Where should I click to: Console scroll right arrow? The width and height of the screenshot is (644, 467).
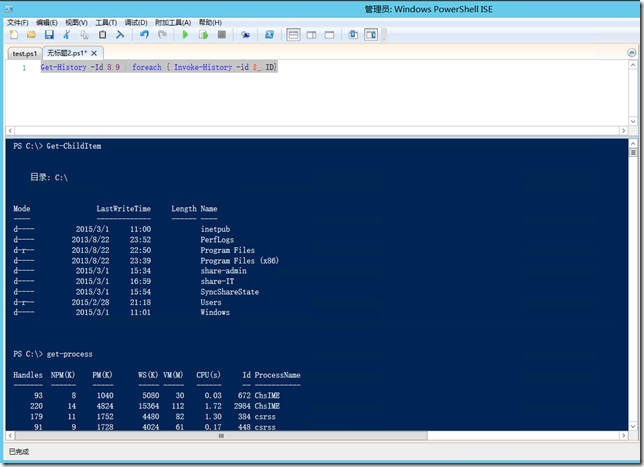[623, 435]
